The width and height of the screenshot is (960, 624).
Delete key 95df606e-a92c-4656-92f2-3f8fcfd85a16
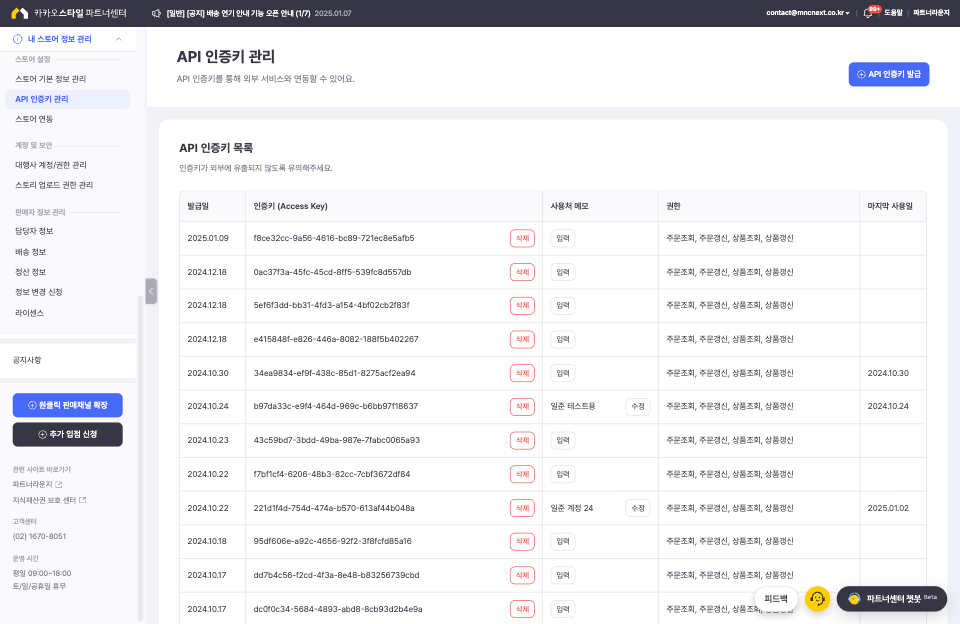pos(522,541)
